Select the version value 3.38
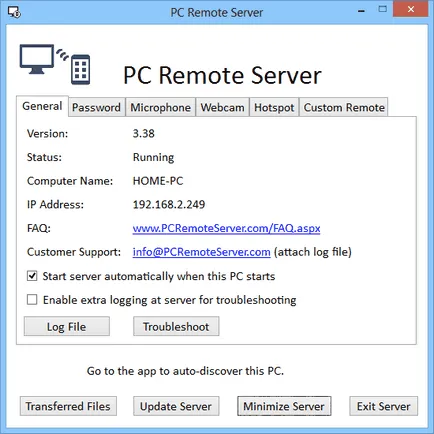The height and width of the screenshot is (434, 434). (x=144, y=134)
